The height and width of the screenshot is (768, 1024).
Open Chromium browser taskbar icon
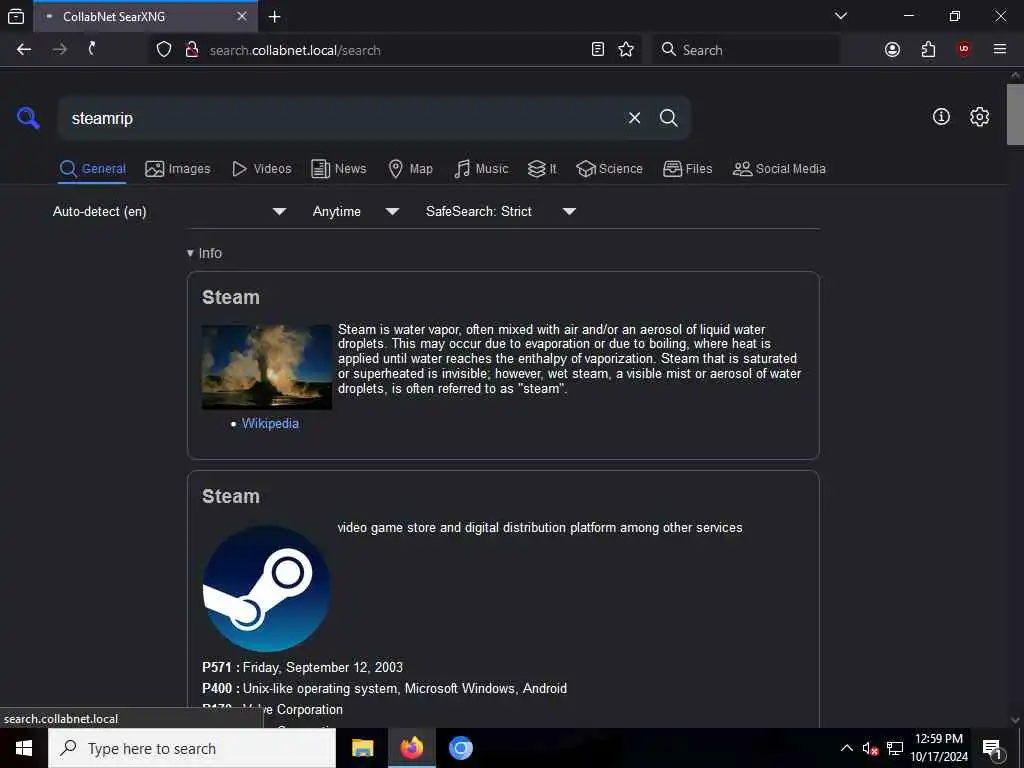click(460, 748)
